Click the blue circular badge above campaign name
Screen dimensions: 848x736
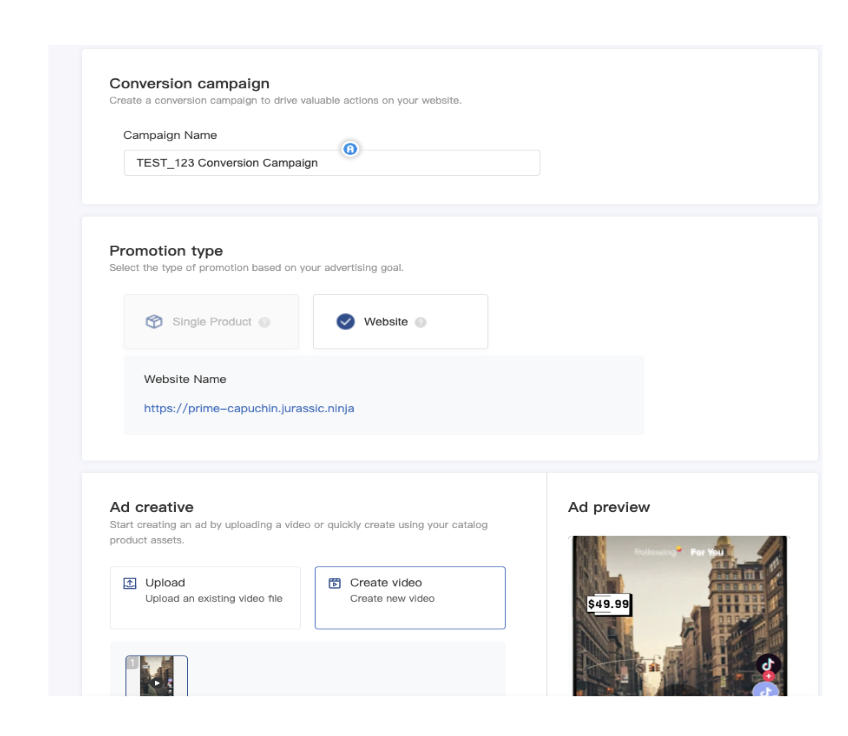350,149
